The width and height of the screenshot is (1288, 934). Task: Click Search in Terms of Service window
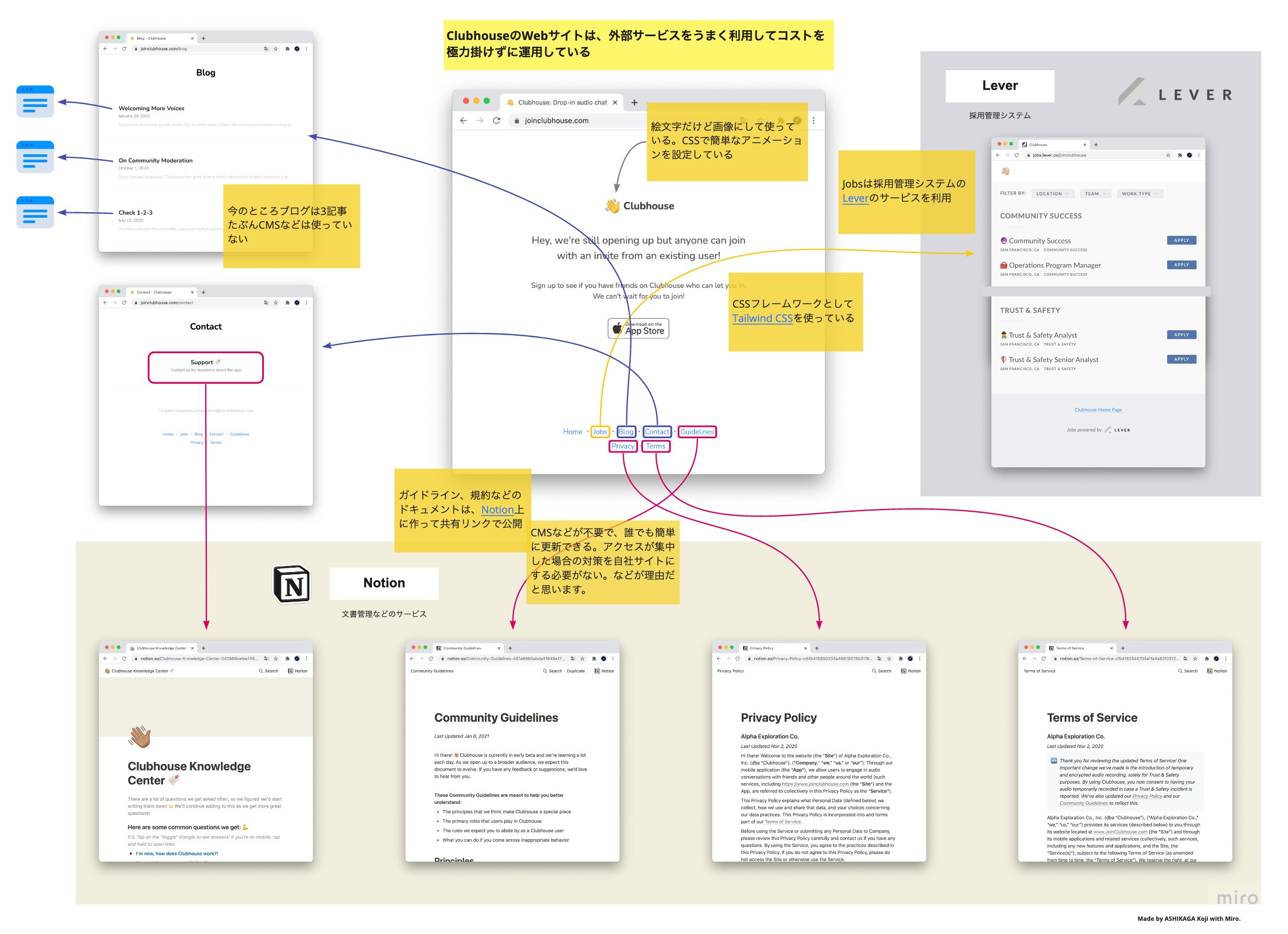1188,671
